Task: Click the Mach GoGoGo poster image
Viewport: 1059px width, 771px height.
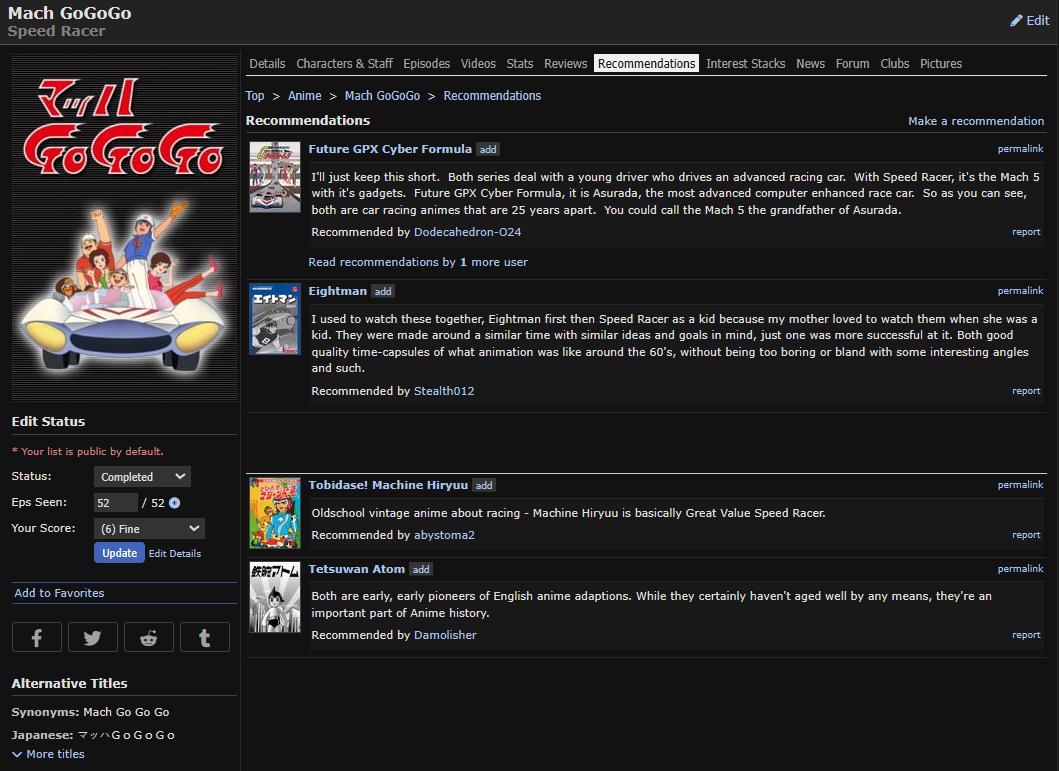Action: point(124,228)
